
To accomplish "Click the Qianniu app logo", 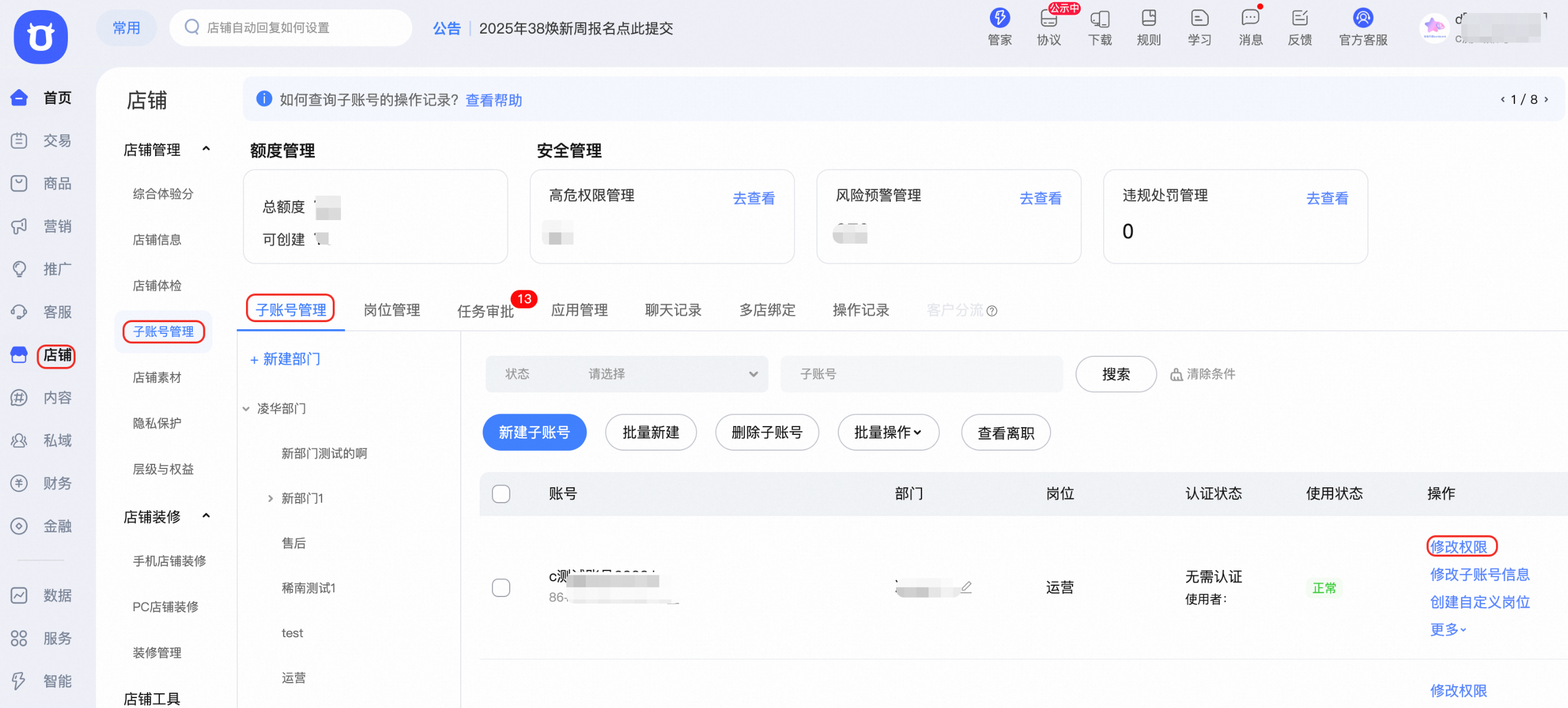I will point(40,37).
